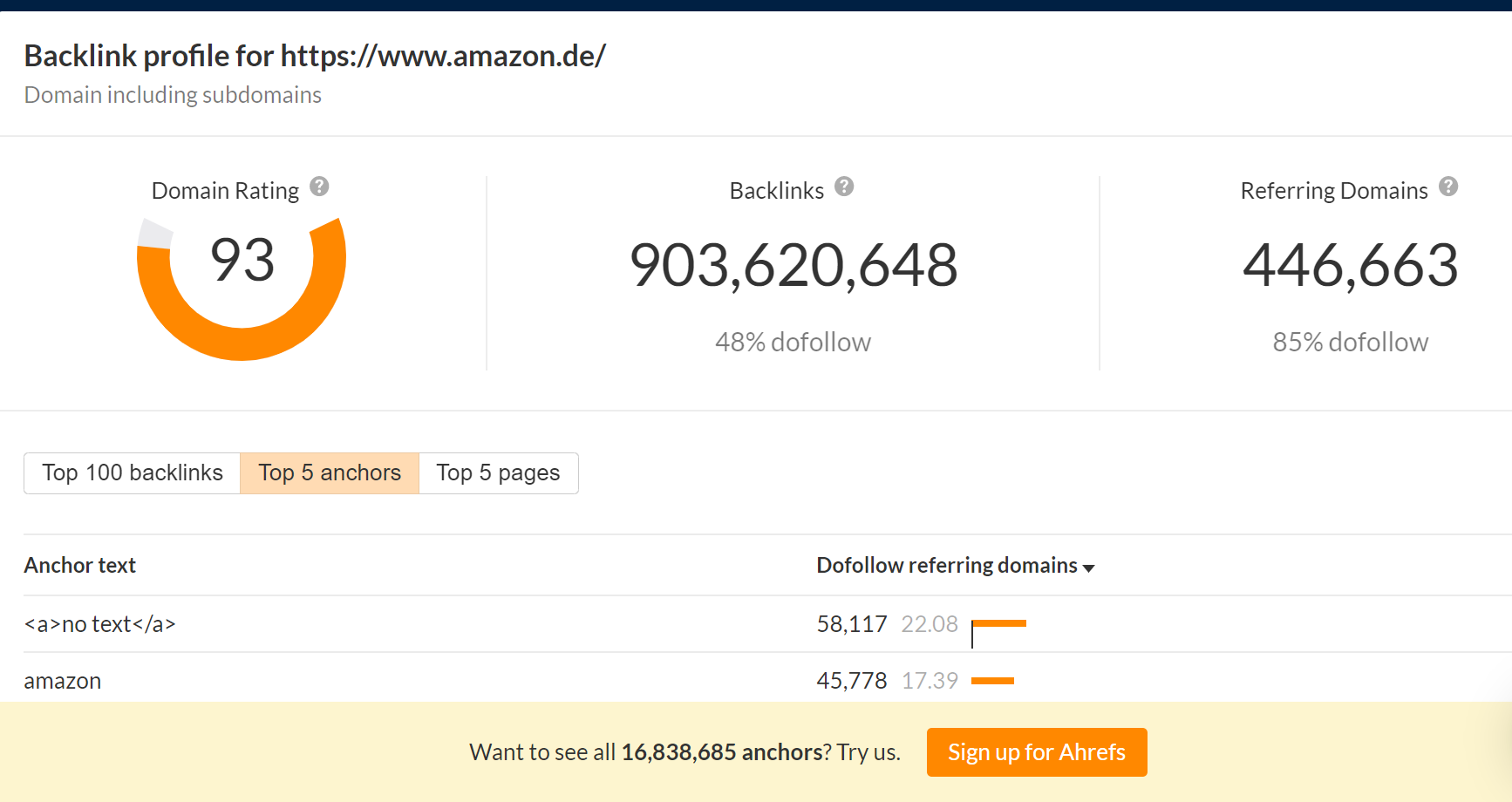Click the Backlinks help question mark
This screenshot has height=802, width=1512.
844,187
